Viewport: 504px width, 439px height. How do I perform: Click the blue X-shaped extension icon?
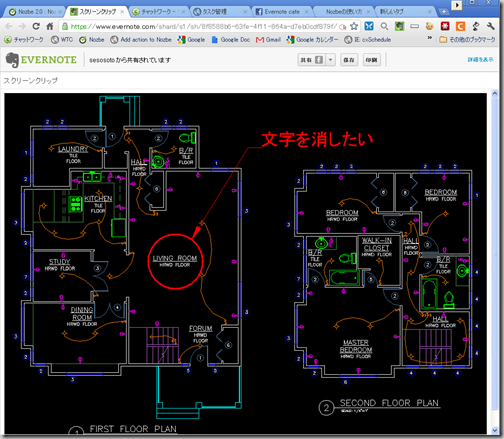coord(369,26)
